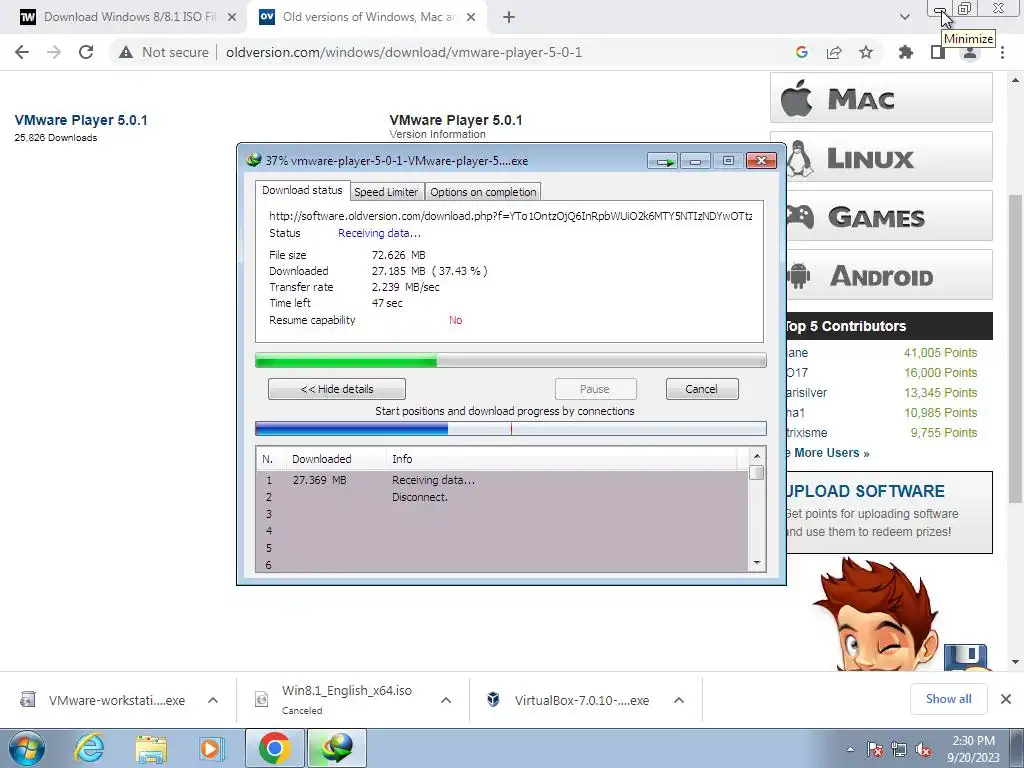Click the Upload Software banner
This screenshot has width=1024, height=768.
[x=889, y=512]
